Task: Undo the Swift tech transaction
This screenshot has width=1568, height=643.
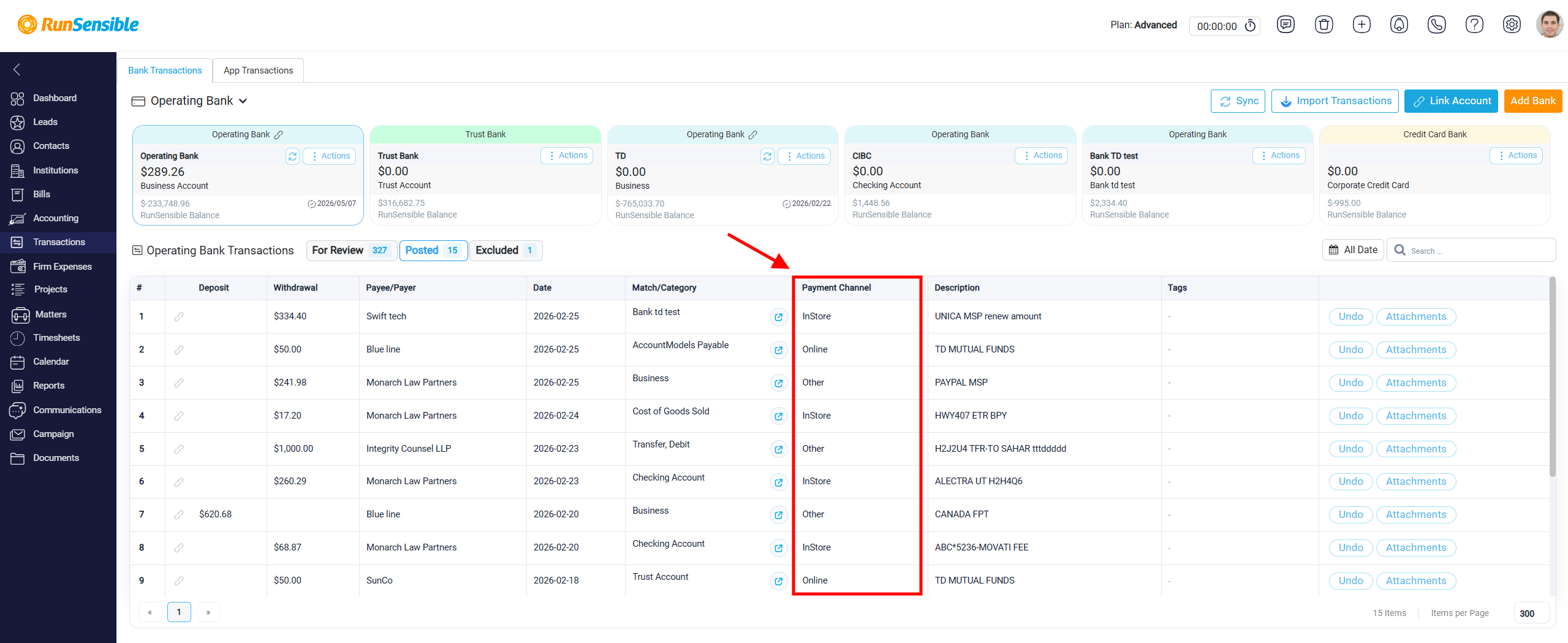Action: [x=1350, y=317]
